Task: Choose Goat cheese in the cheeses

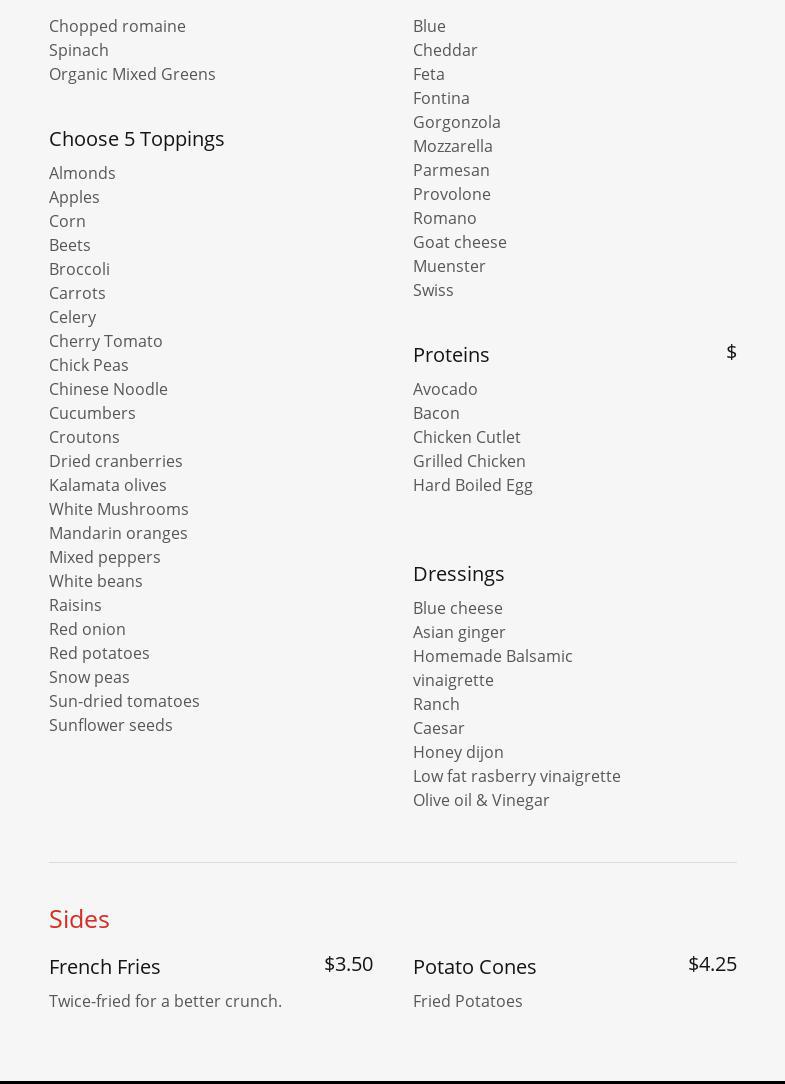Action: point(460,242)
